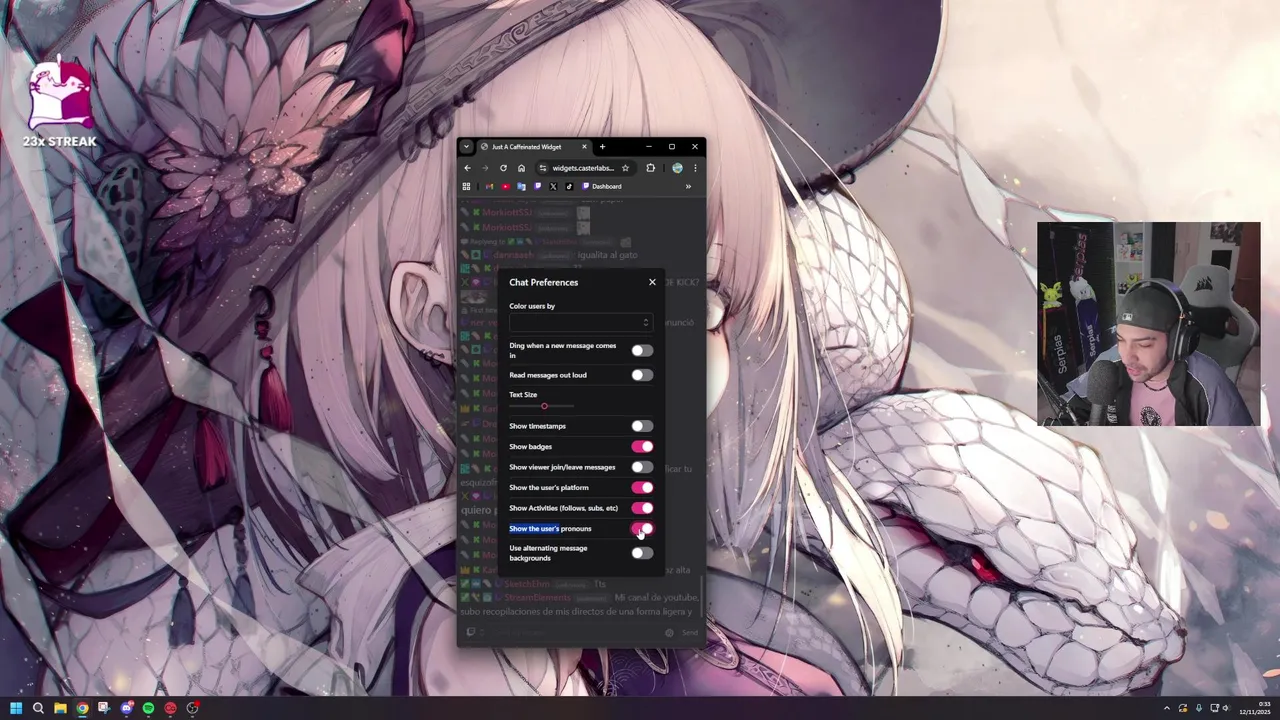Viewport: 1280px width, 720px height.
Task: Open File Explorer from taskbar
Action: 60,708
